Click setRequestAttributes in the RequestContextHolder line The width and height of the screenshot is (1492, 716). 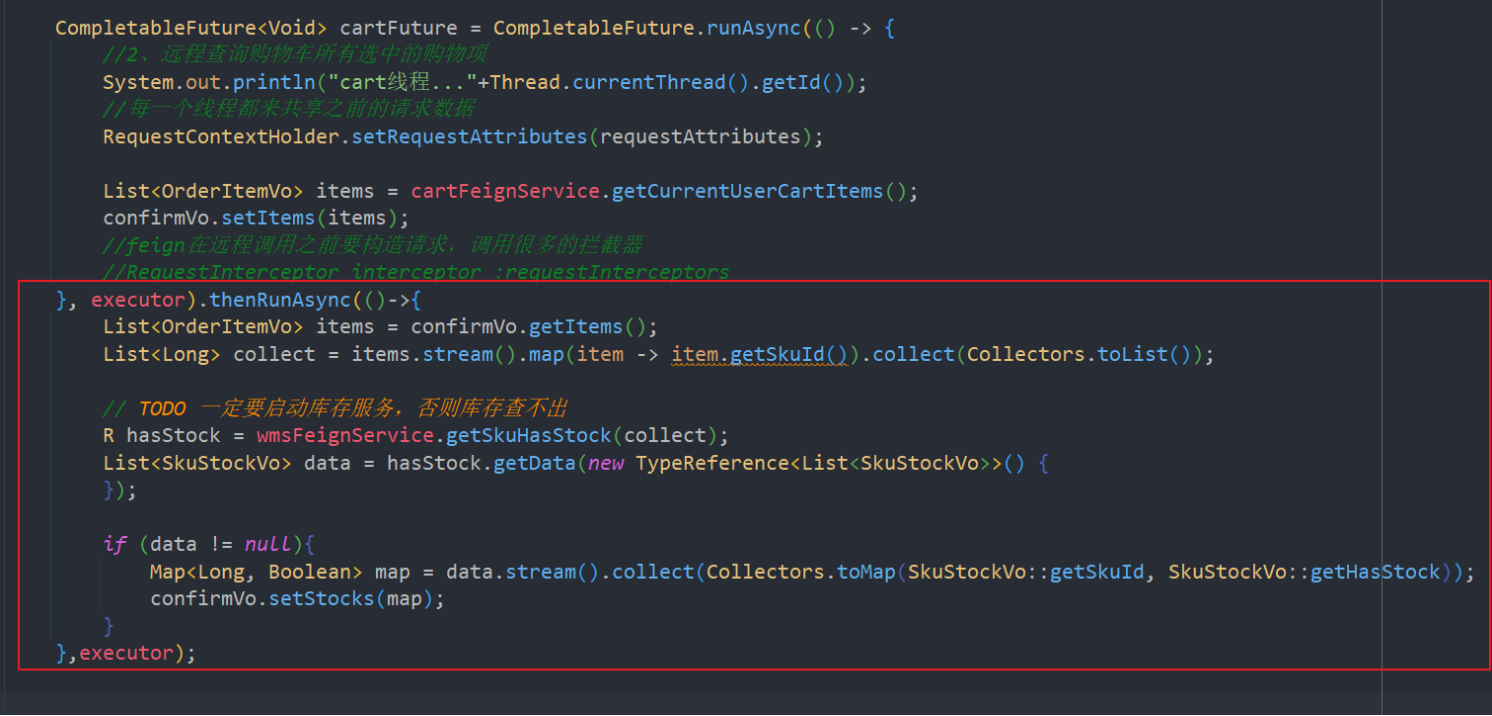(x=469, y=136)
